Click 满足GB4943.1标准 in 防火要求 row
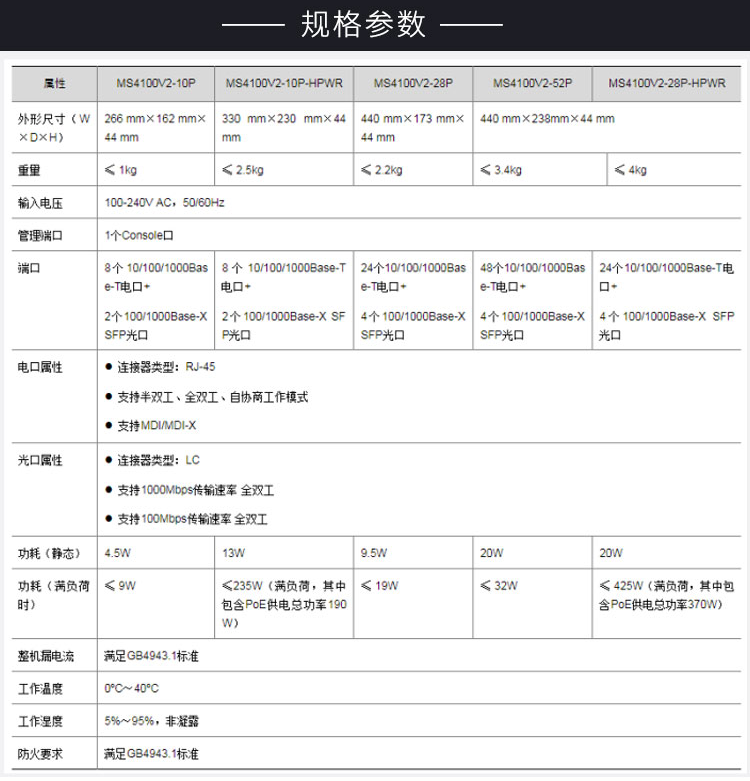750x781 pixels. pos(151,754)
